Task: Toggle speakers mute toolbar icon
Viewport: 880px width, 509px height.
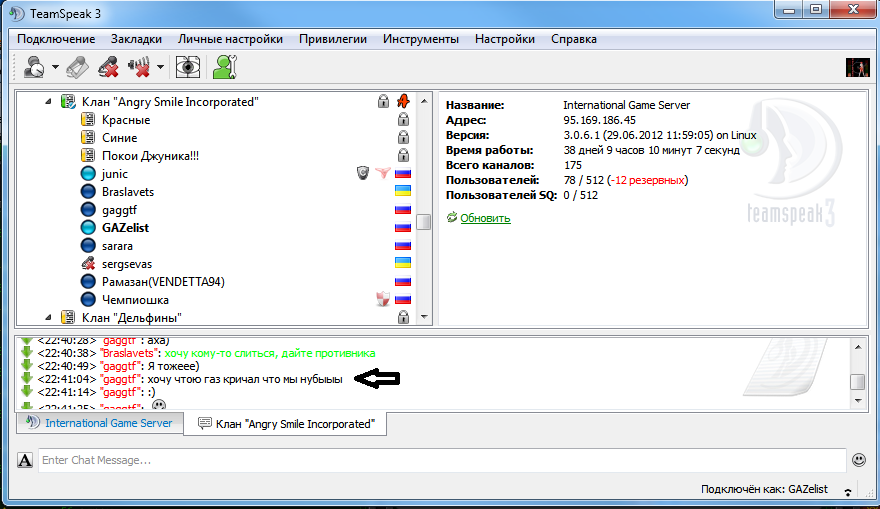Action: pyautogui.click(x=139, y=67)
